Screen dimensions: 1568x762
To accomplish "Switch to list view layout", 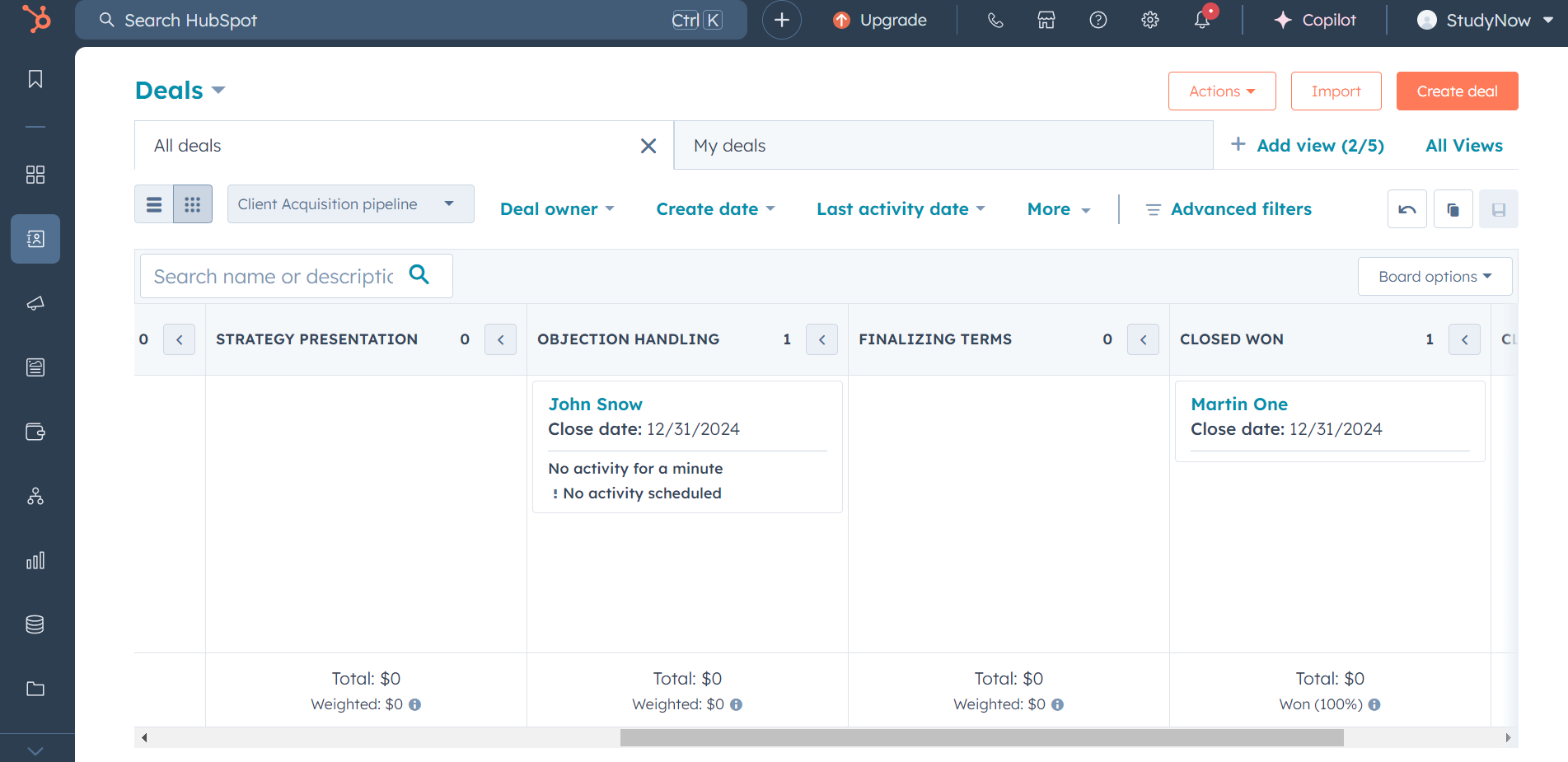I will click(x=154, y=204).
